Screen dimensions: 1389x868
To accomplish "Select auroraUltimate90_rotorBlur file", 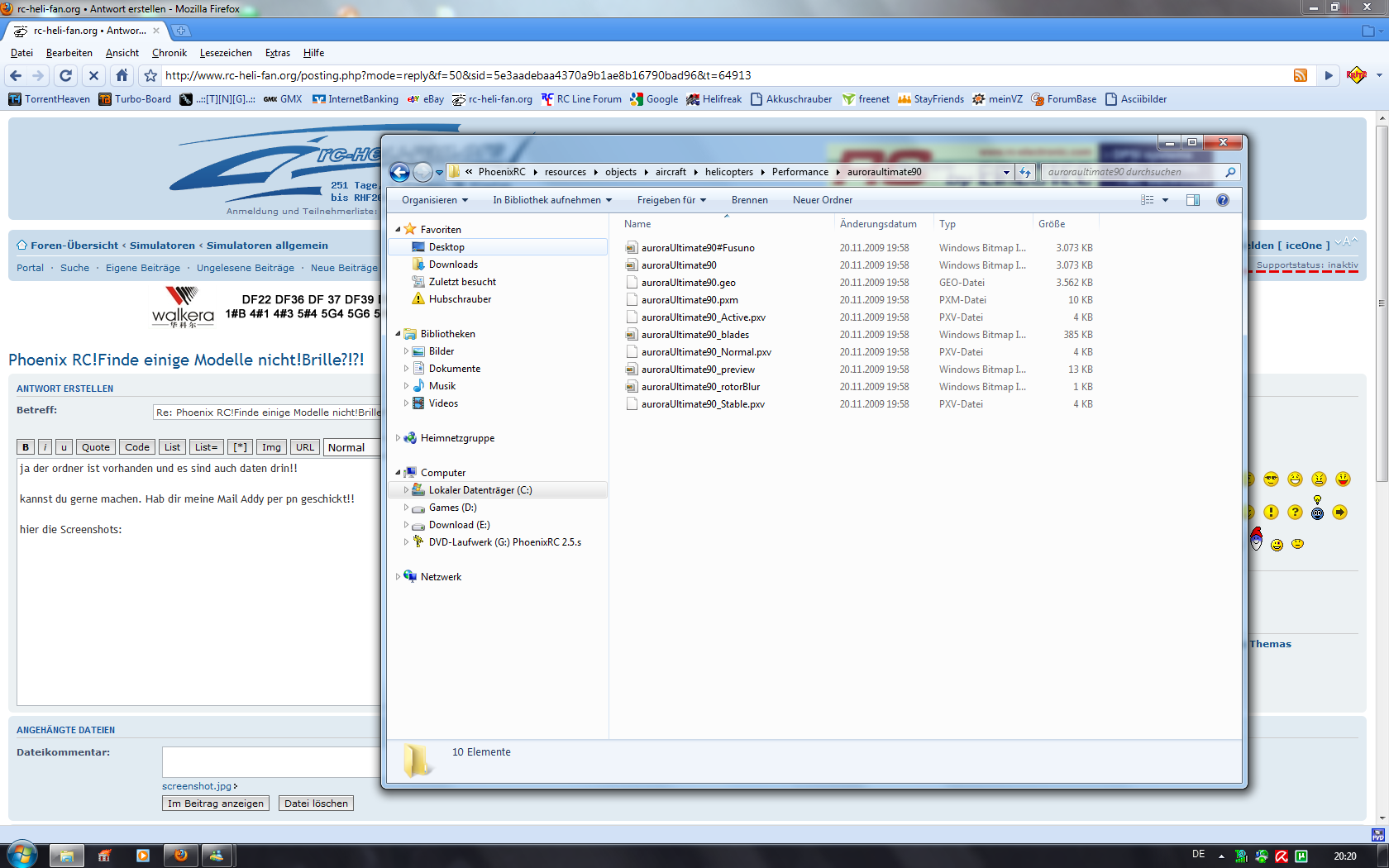I will pyautogui.click(x=700, y=387).
